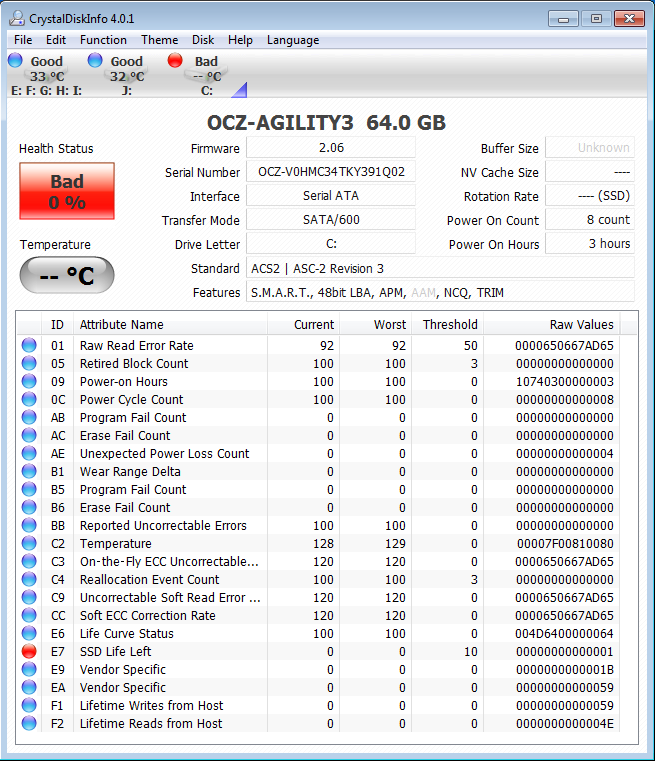This screenshot has width=655, height=761.
Task: Click the blue status orb above drive J:
Action: click(x=95, y=60)
